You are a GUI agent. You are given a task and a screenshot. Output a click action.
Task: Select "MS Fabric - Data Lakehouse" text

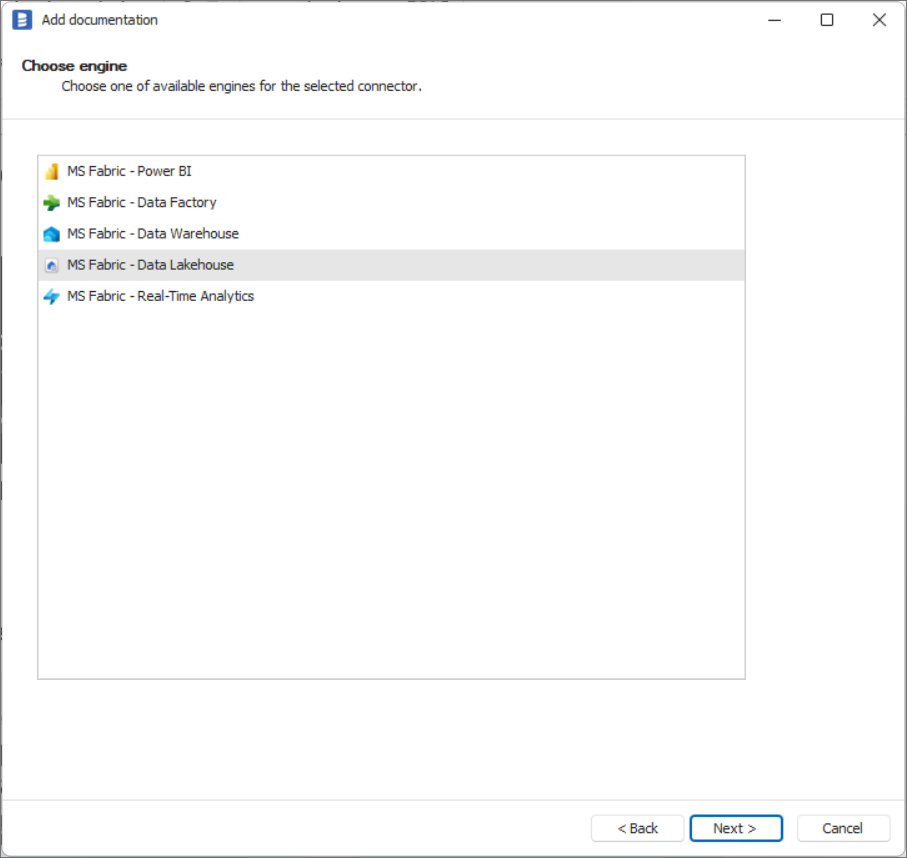[150, 265]
